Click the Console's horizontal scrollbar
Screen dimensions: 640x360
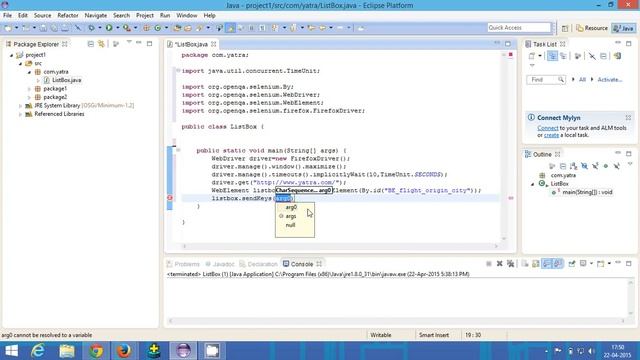pos(396,321)
